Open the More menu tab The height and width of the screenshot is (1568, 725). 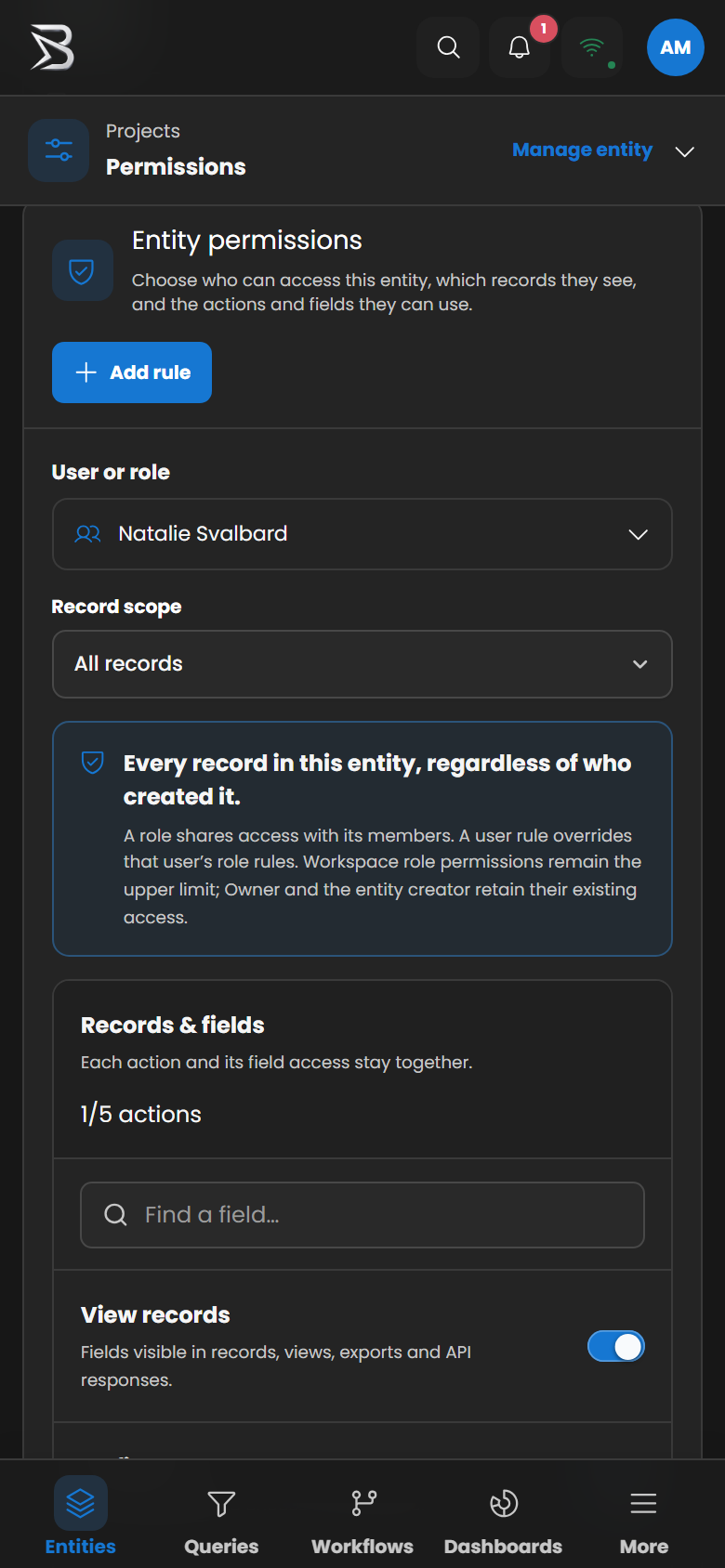644,1516
